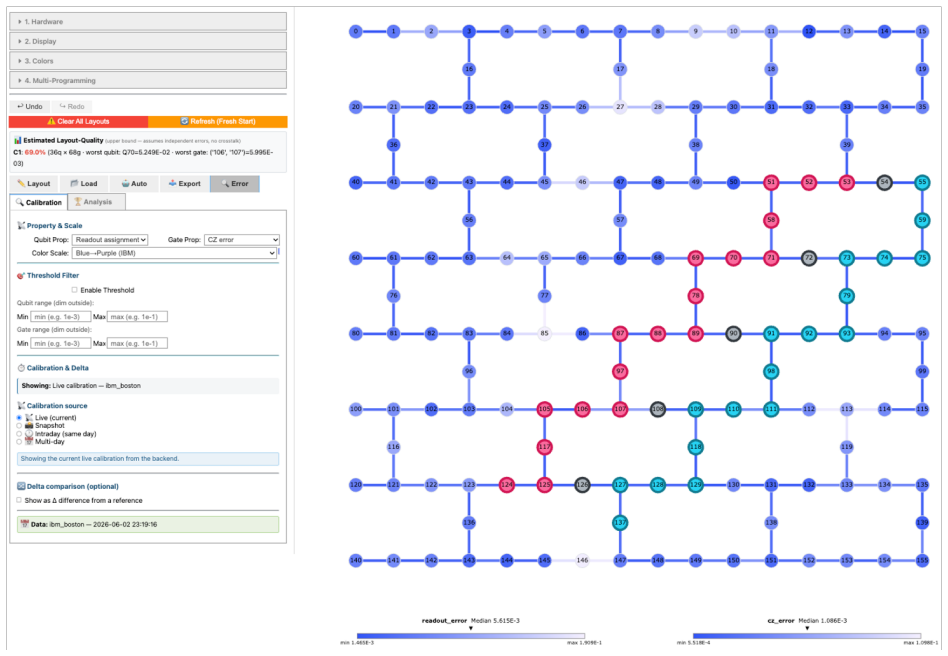This screenshot has width=948, height=656.
Task: Expand the 1. Hardware section
Action: click(148, 22)
